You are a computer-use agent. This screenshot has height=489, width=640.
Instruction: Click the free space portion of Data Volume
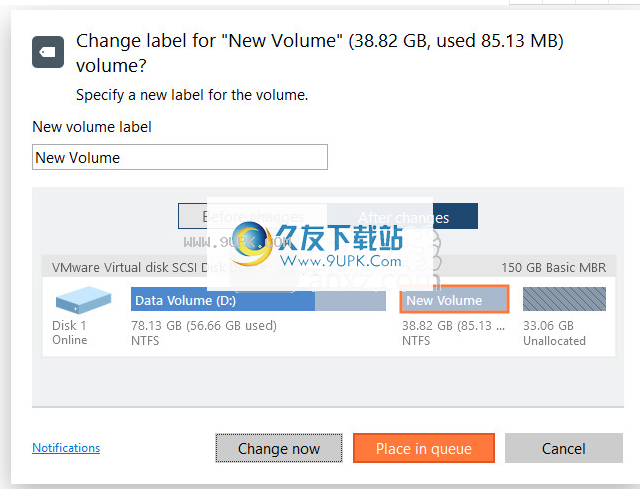click(x=350, y=301)
